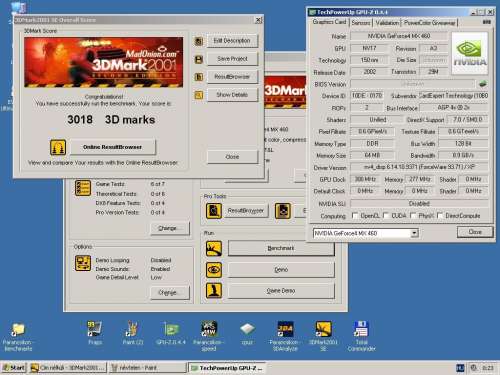The image size is (500, 375).
Task: Click the ResultBrowser icon in score window
Action: (x=199, y=77)
